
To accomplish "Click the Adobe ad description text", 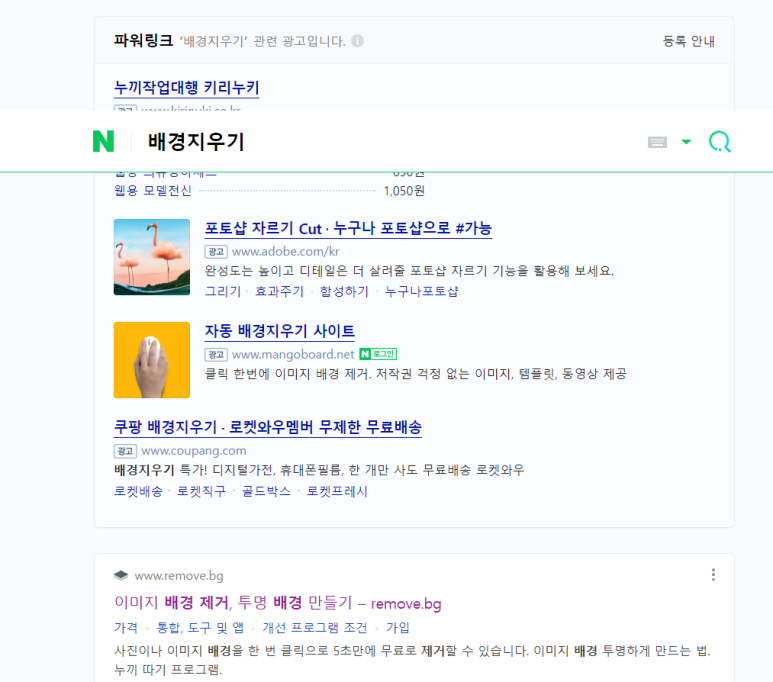I will pos(409,271).
